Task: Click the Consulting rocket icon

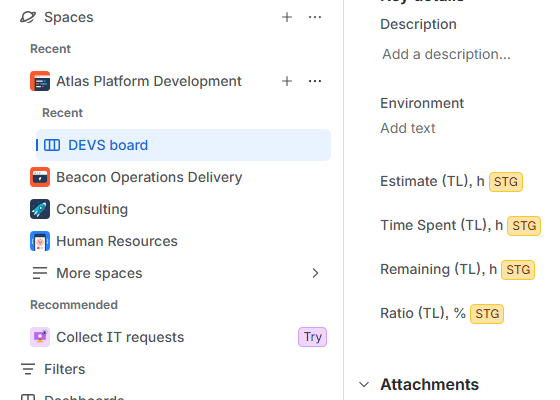Action: point(40,209)
